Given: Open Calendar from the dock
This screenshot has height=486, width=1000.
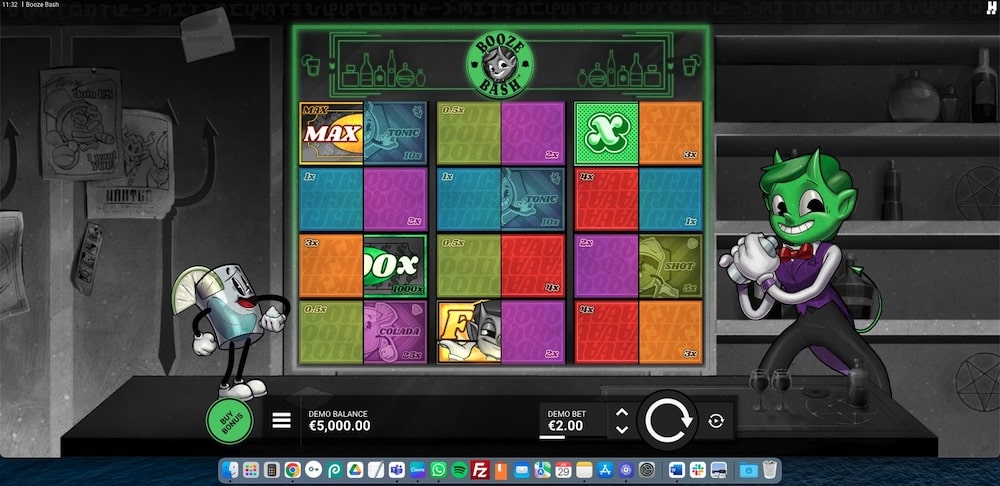Looking at the screenshot, I should [x=563, y=471].
